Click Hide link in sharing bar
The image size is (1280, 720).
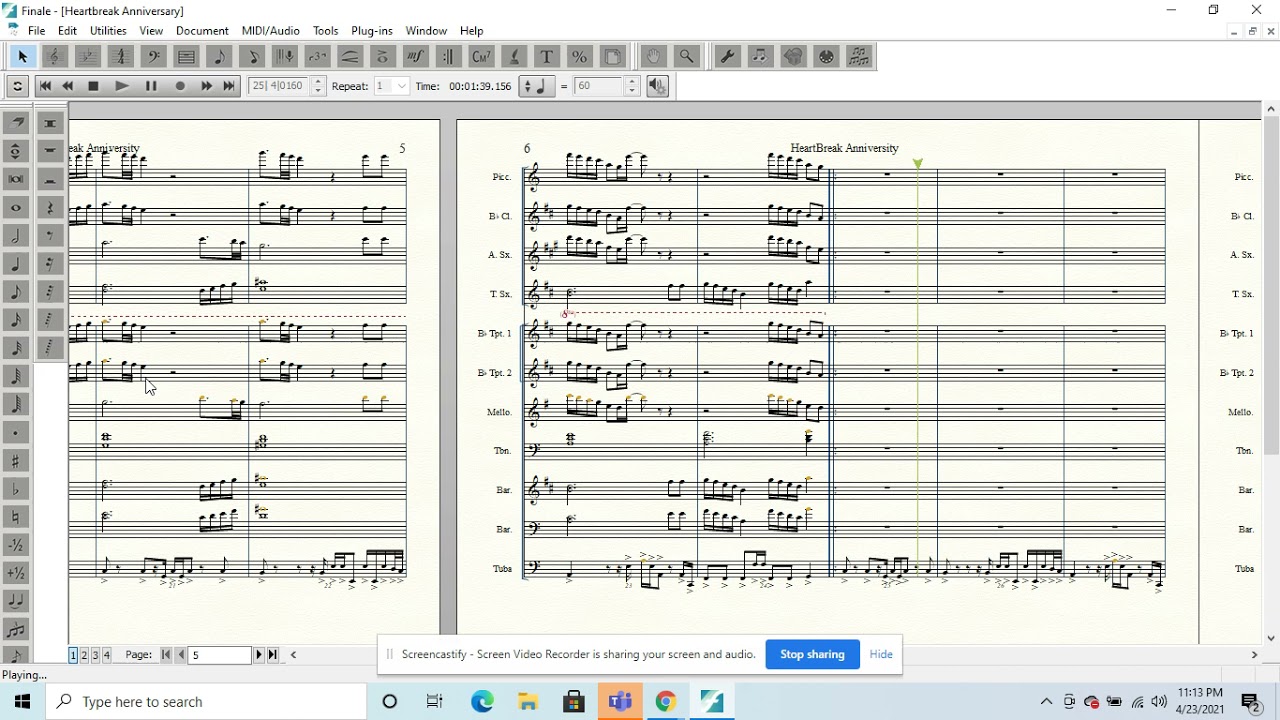881,654
